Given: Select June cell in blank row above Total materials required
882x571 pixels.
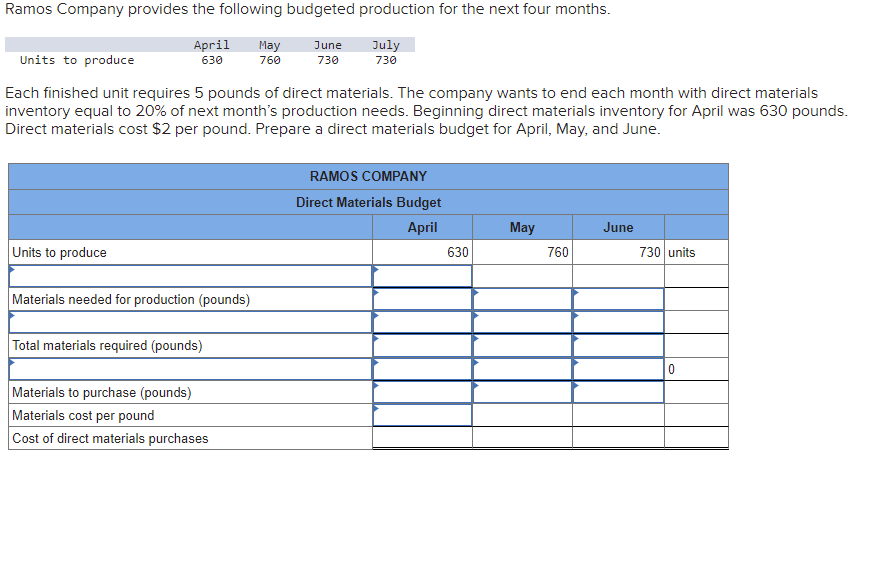Looking at the screenshot, I should [618, 322].
